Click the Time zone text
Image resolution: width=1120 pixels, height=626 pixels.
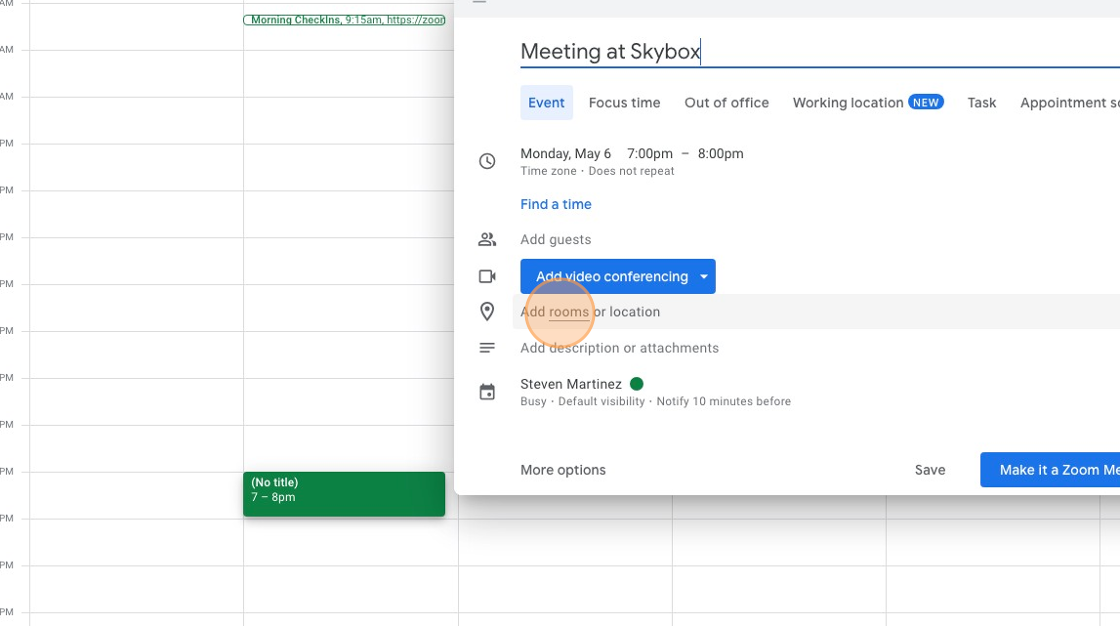pyautogui.click(x=548, y=172)
